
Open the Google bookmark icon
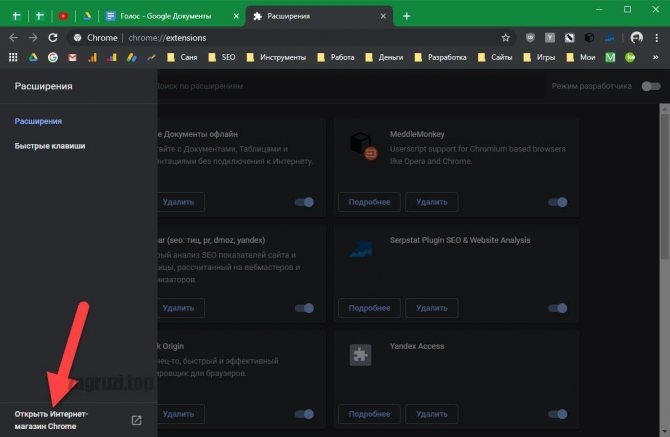coord(53,57)
